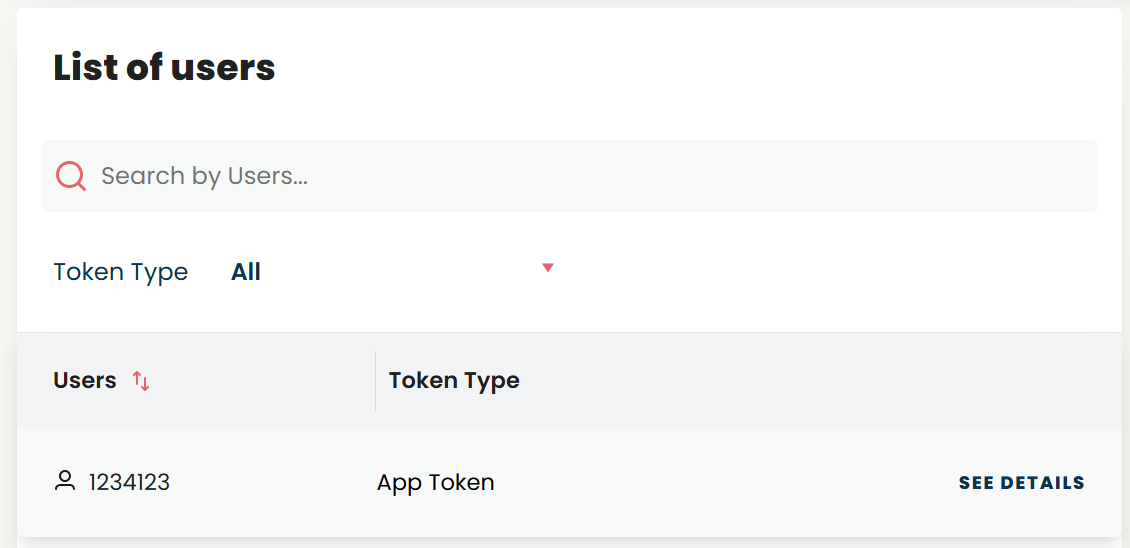This screenshot has width=1130, height=548.
Task: Select the user ID 1234123 text
Action: pyautogui.click(x=130, y=482)
